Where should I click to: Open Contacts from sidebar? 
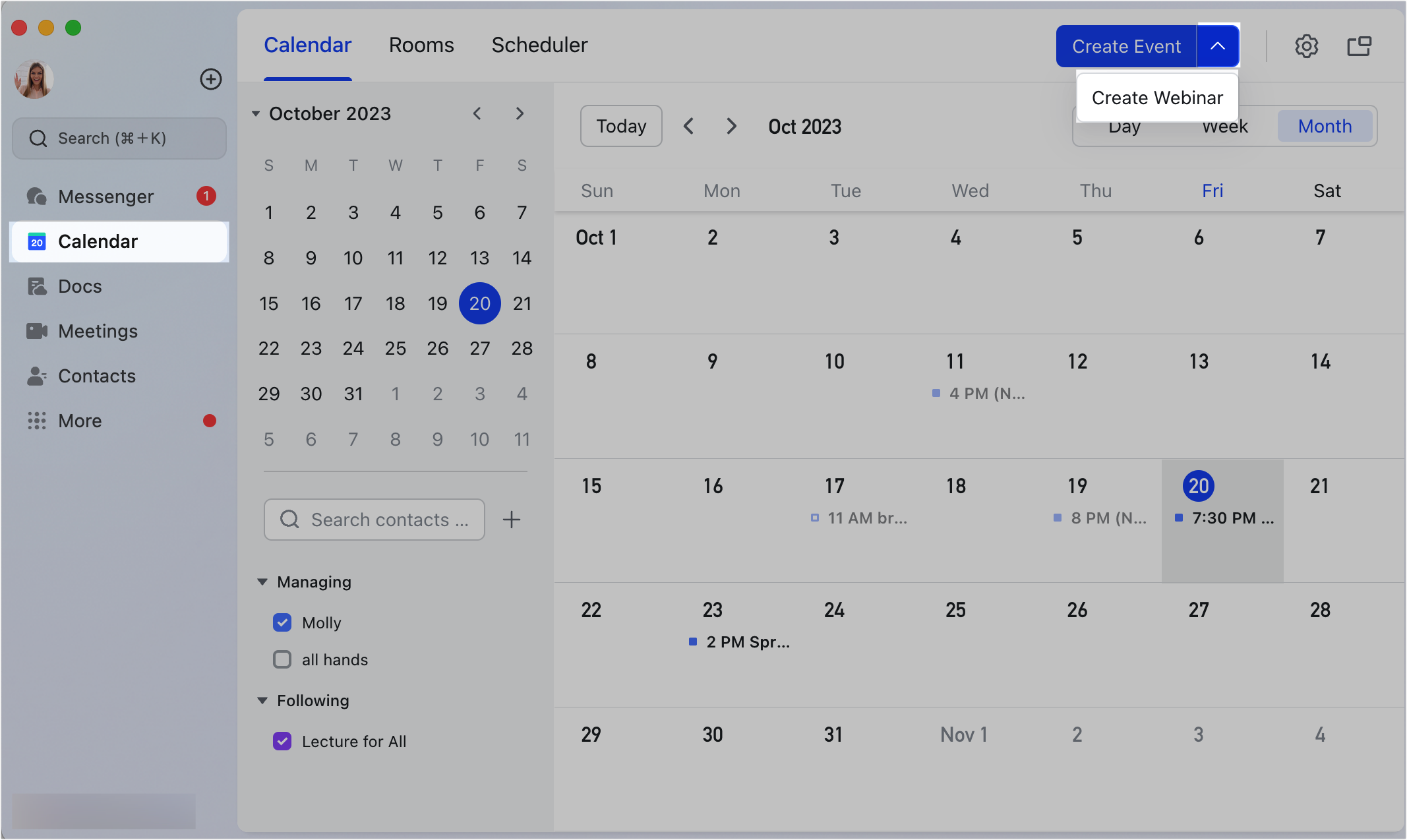(x=96, y=376)
